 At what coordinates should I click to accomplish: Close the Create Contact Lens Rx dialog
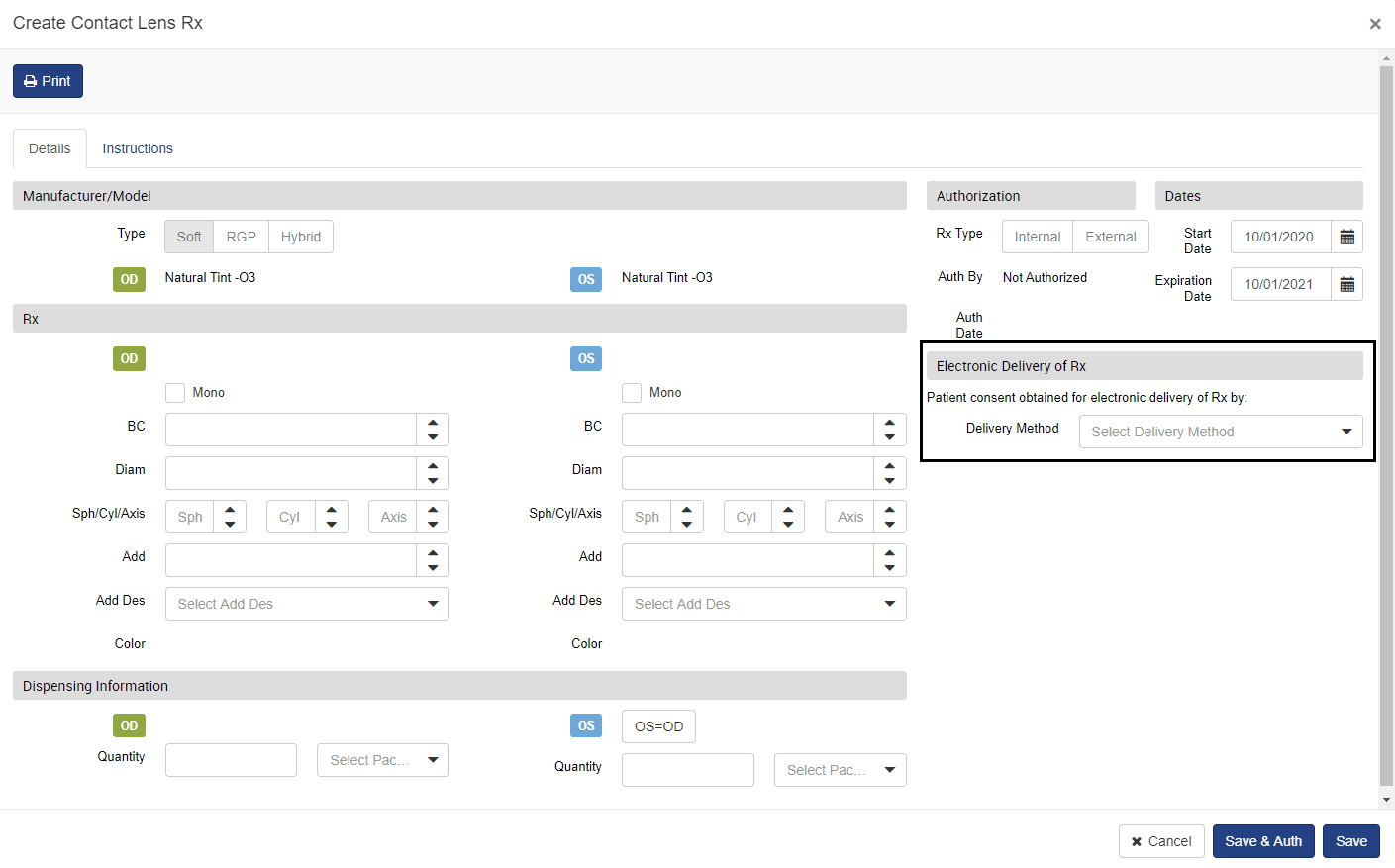click(1374, 24)
